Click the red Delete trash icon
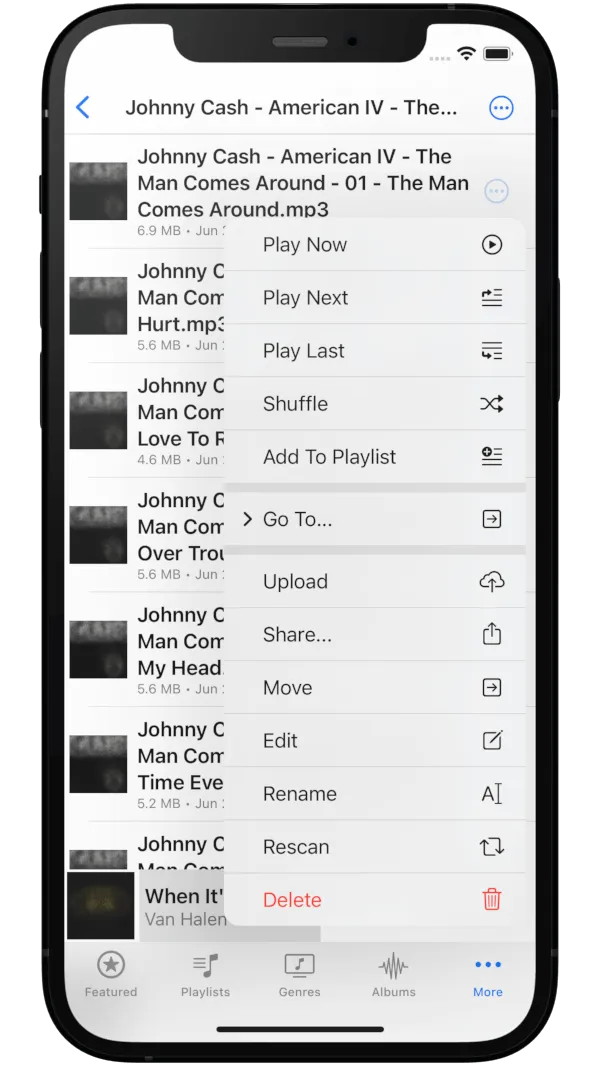600x1066 pixels. click(x=491, y=899)
